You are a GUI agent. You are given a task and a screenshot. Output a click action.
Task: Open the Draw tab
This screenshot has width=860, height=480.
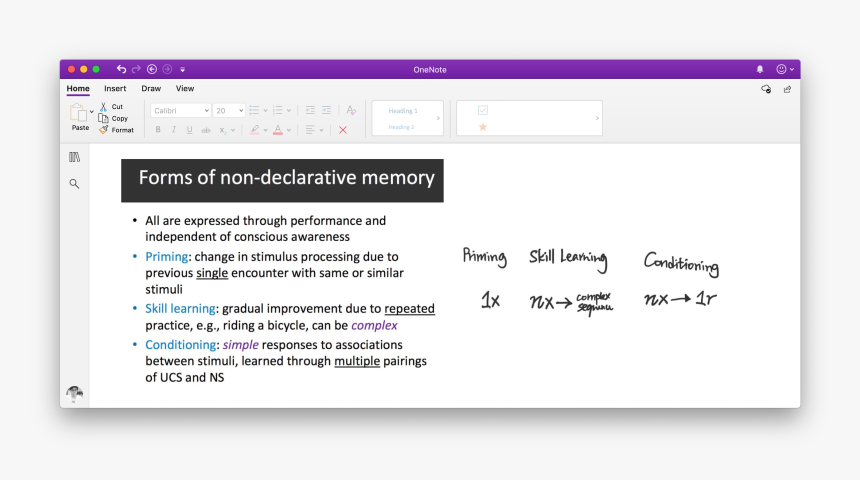[x=151, y=89]
